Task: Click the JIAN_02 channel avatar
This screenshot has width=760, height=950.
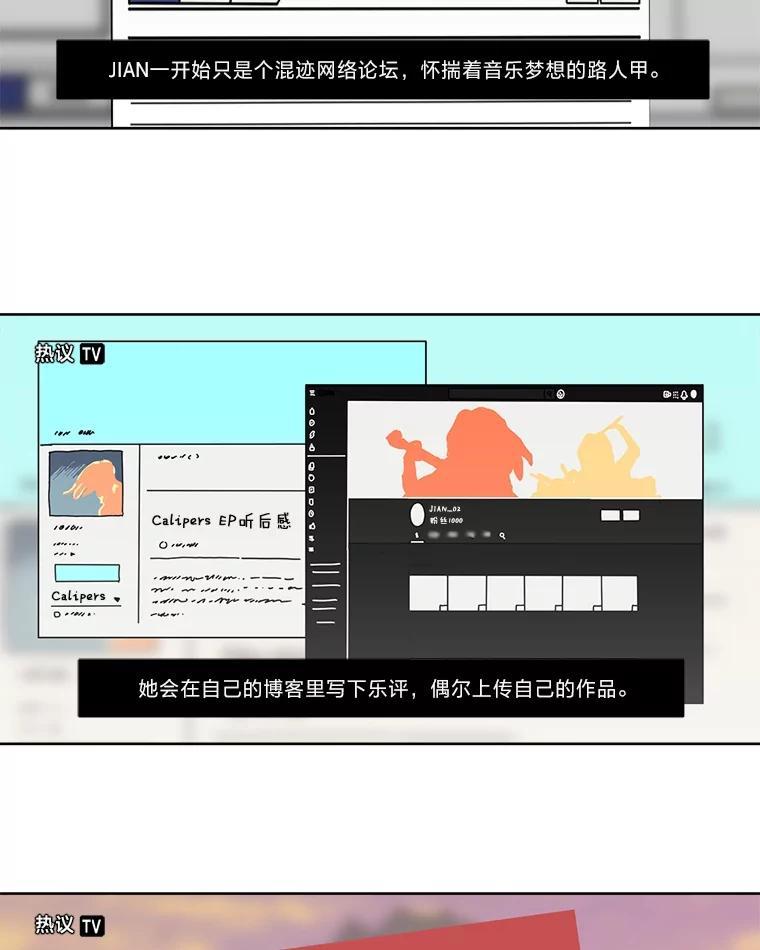Action: (417, 515)
